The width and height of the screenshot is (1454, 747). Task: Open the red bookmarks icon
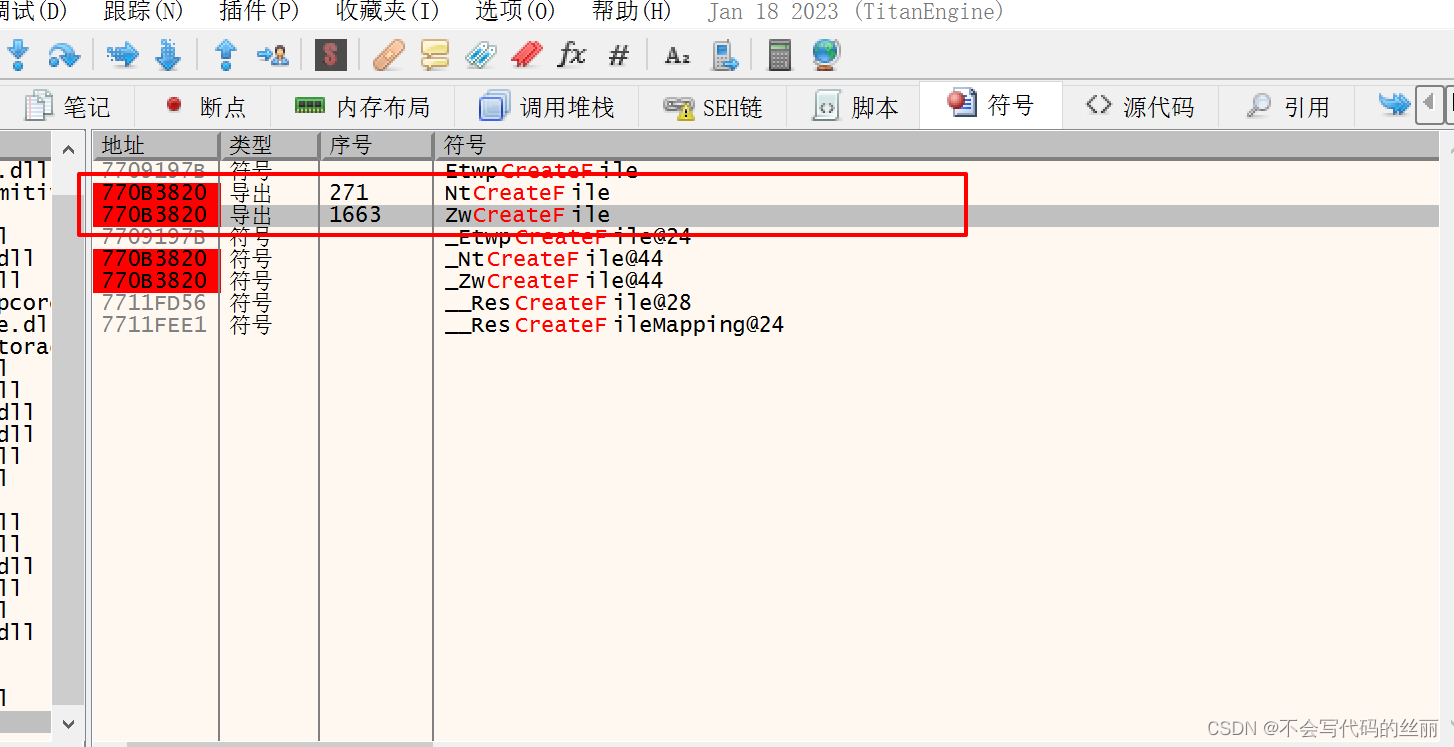(526, 54)
